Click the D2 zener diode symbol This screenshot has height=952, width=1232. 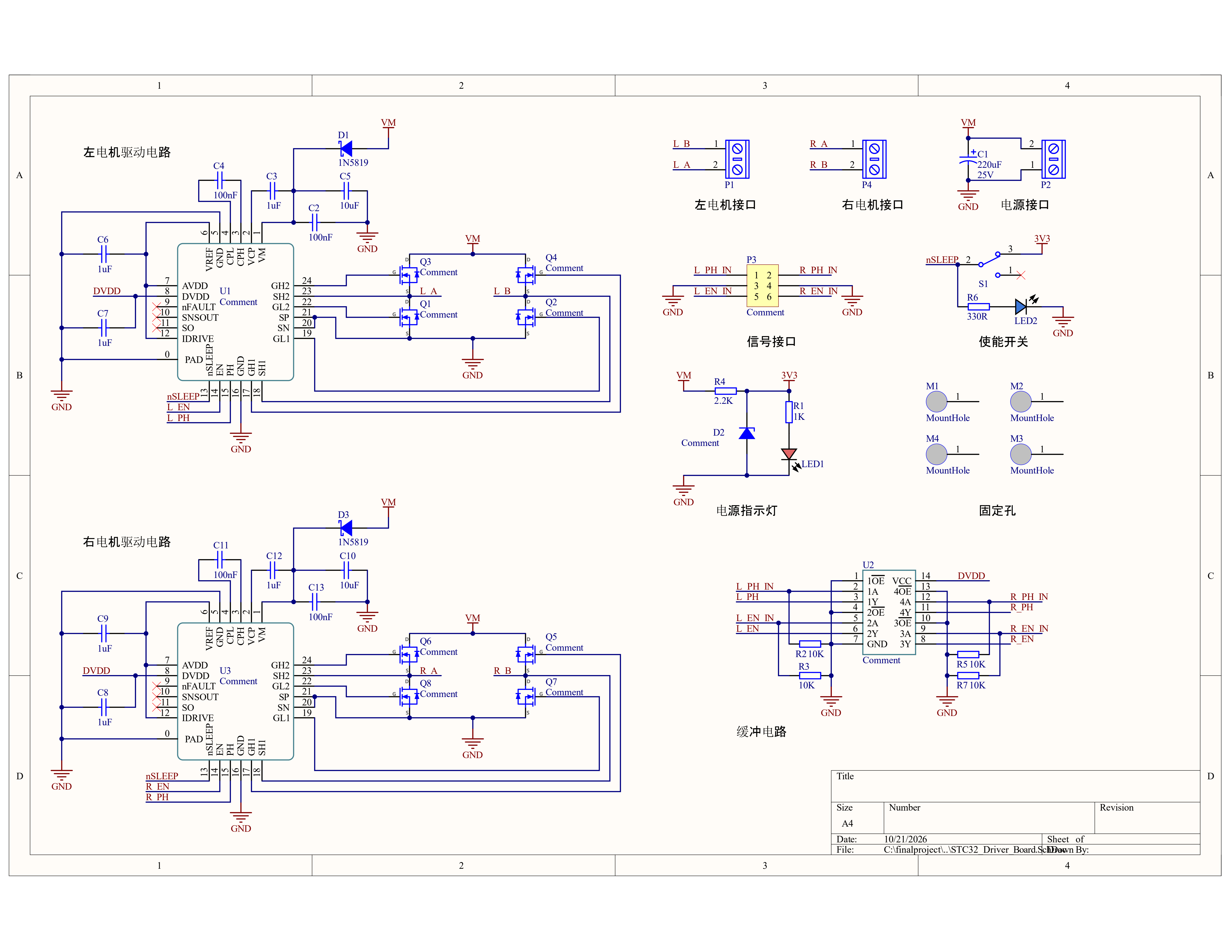click(x=746, y=433)
